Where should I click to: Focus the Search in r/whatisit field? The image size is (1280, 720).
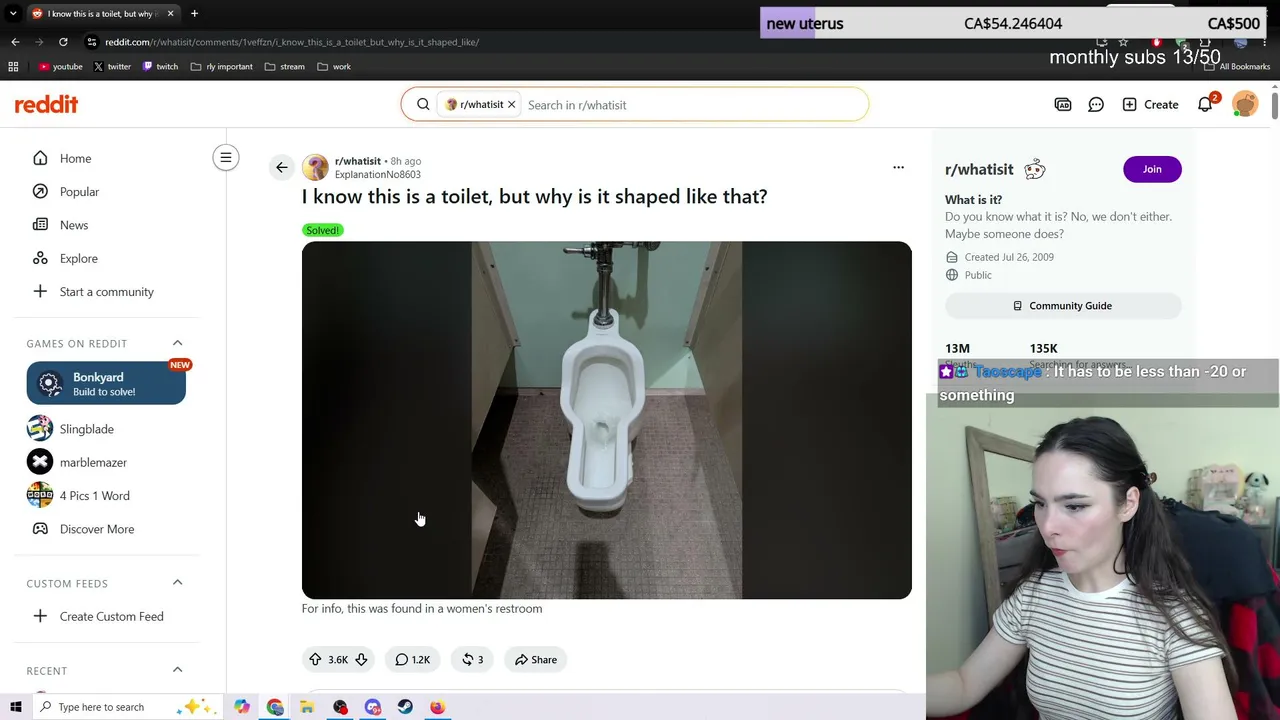pyautogui.click(x=692, y=104)
